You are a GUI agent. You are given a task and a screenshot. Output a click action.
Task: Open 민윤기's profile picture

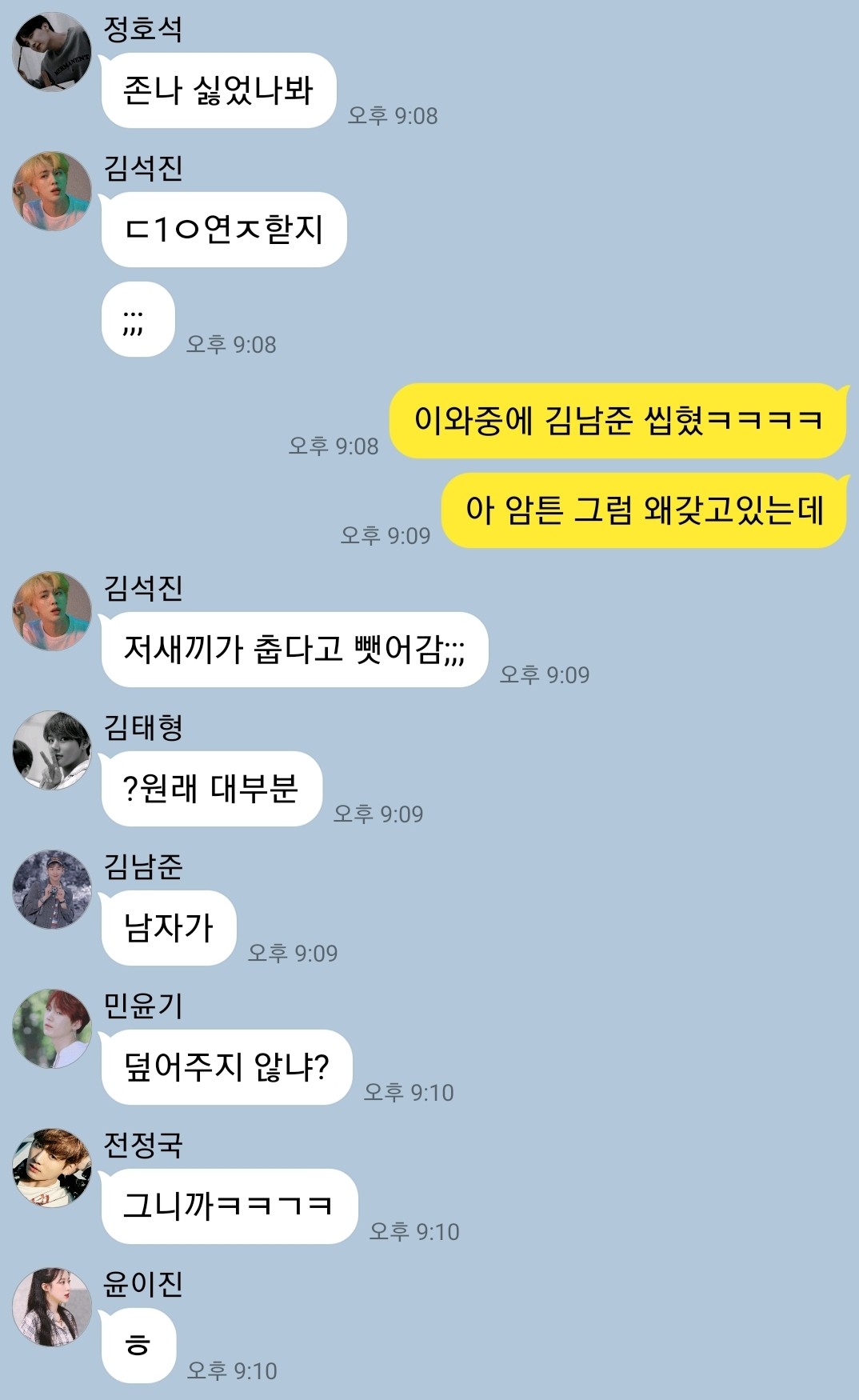click(x=52, y=1029)
